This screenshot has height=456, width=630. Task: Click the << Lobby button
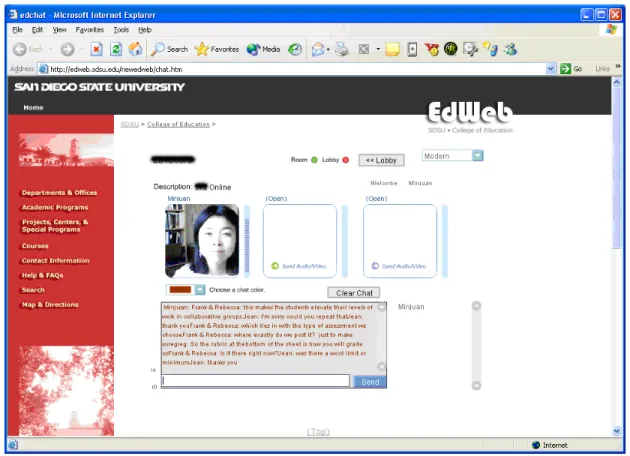click(x=381, y=160)
